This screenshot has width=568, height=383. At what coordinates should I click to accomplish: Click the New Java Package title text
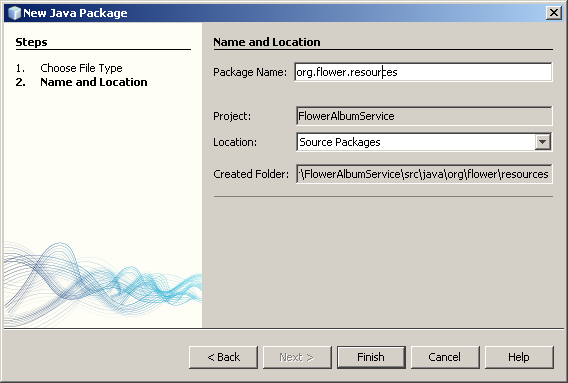(75, 13)
